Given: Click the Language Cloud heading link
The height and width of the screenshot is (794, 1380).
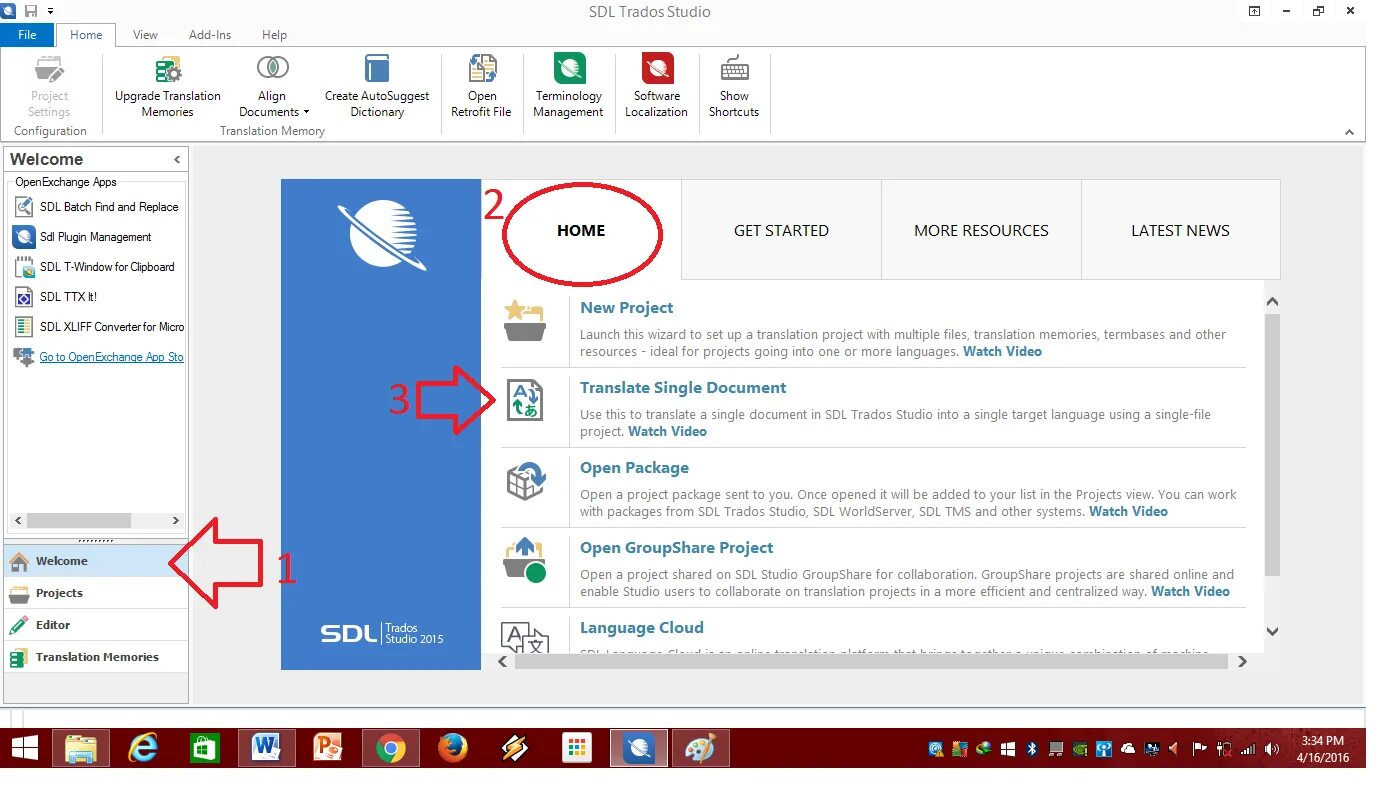Looking at the screenshot, I should click(642, 628).
